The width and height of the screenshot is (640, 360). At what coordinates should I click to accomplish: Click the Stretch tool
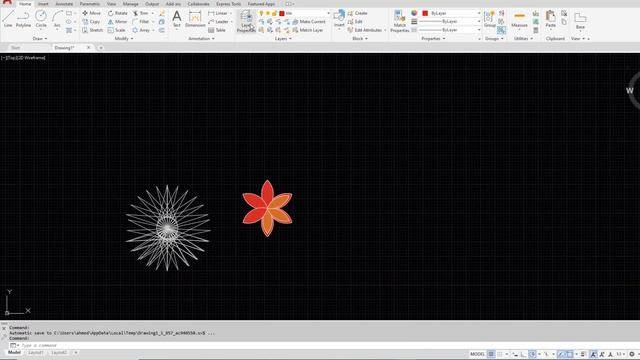93,30
